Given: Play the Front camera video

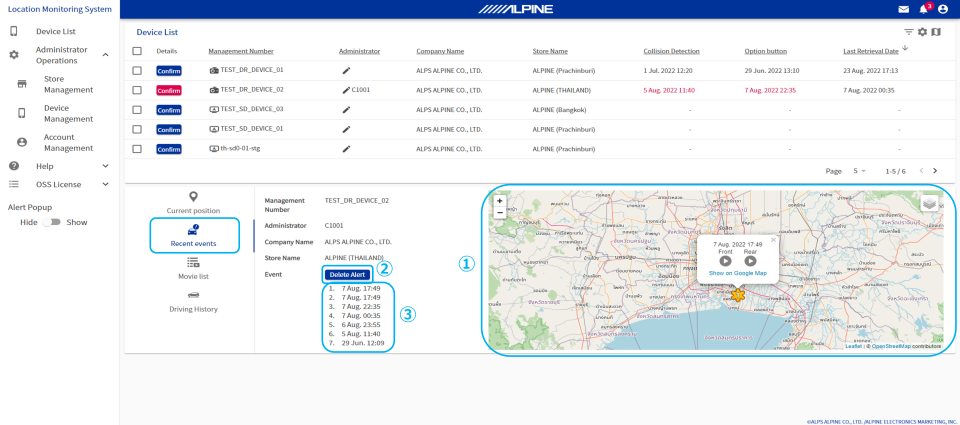Looking at the screenshot, I should (x=726, y=261).
